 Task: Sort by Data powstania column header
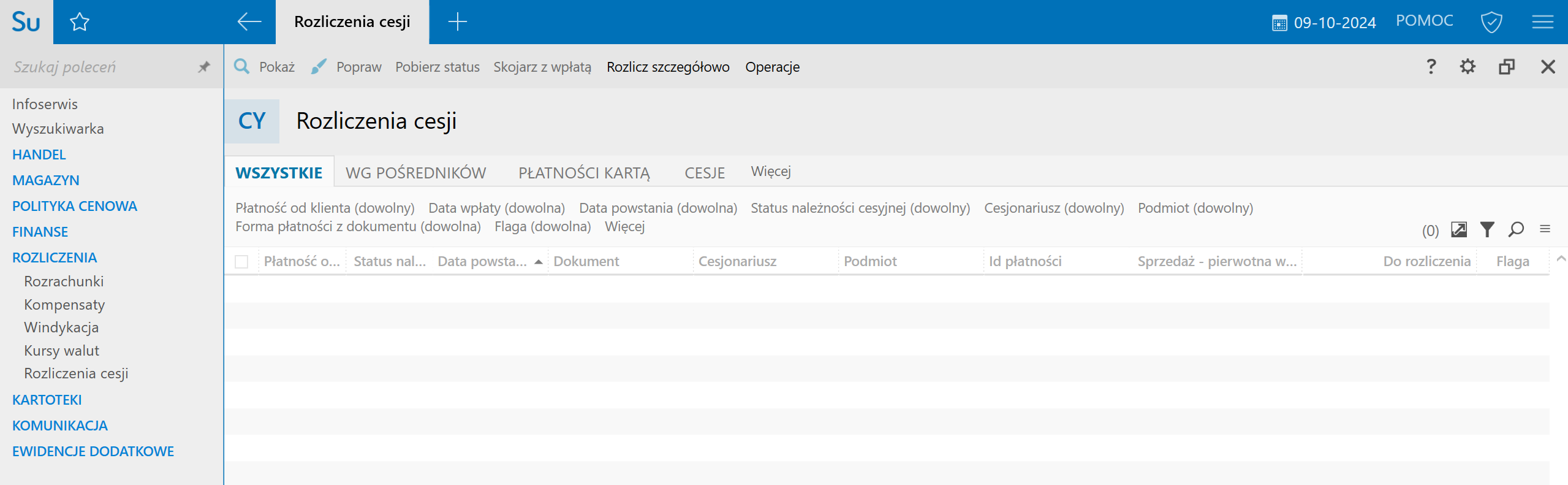coord(483,262)
